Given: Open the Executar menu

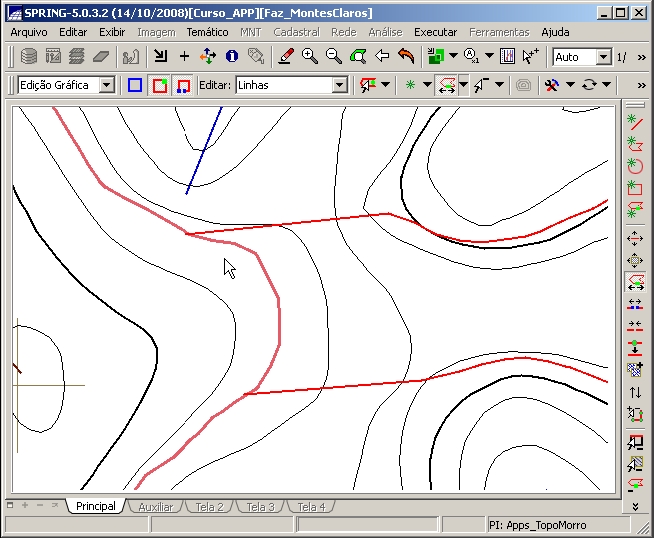Looking at the screenshot, I should 435,32.
